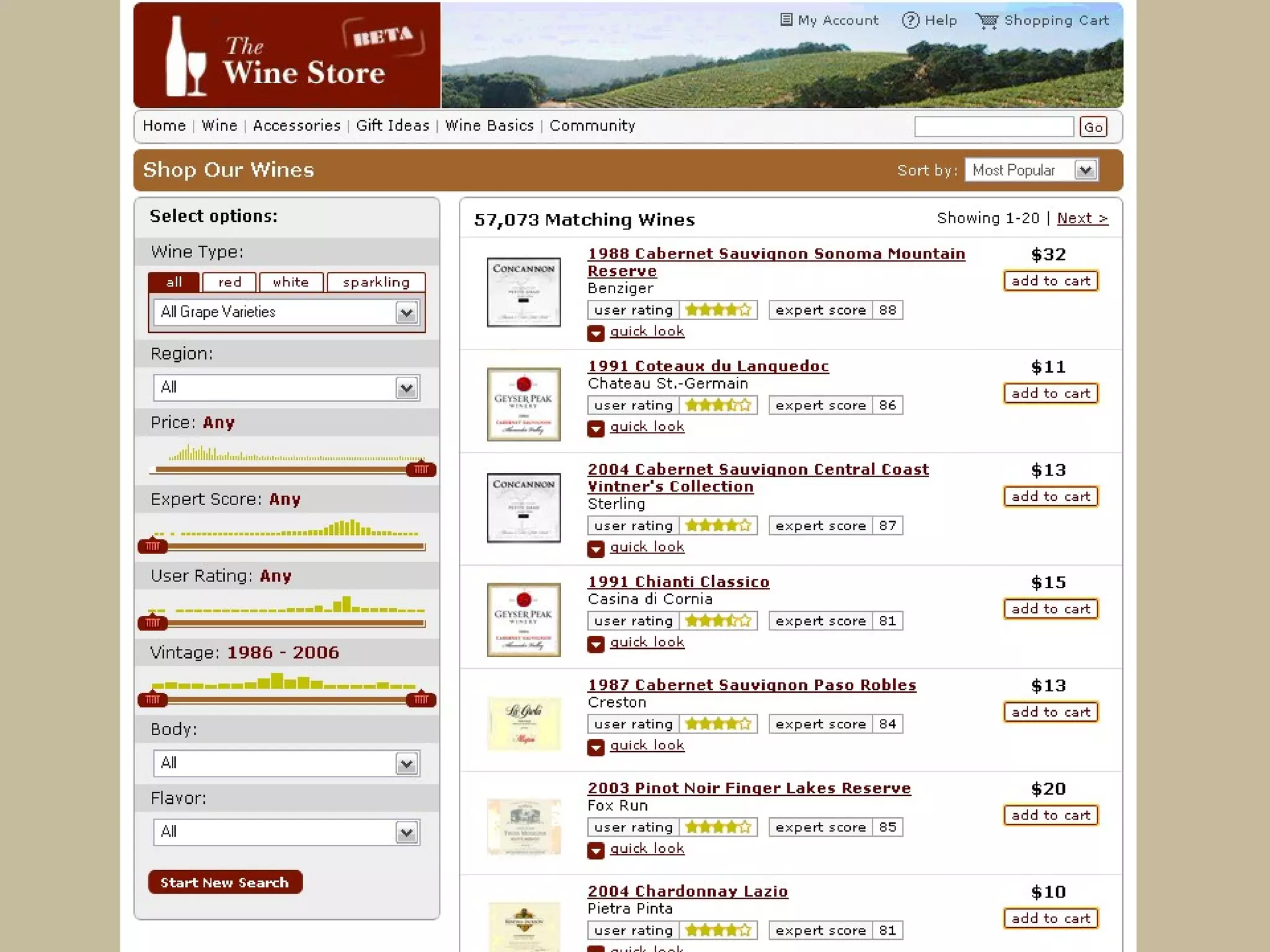Click the Help question mark icon

pos(910,20)
